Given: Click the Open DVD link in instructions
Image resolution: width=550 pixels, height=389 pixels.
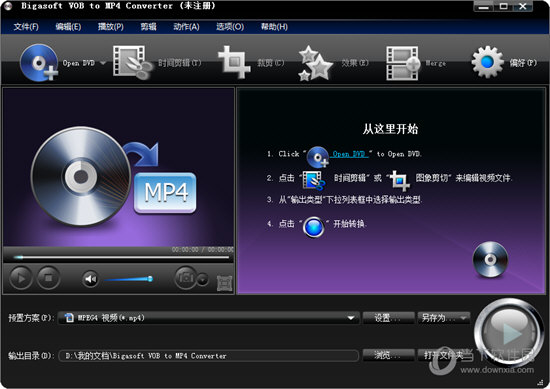Looking at the screenshot, I should [x=349, y=154].
